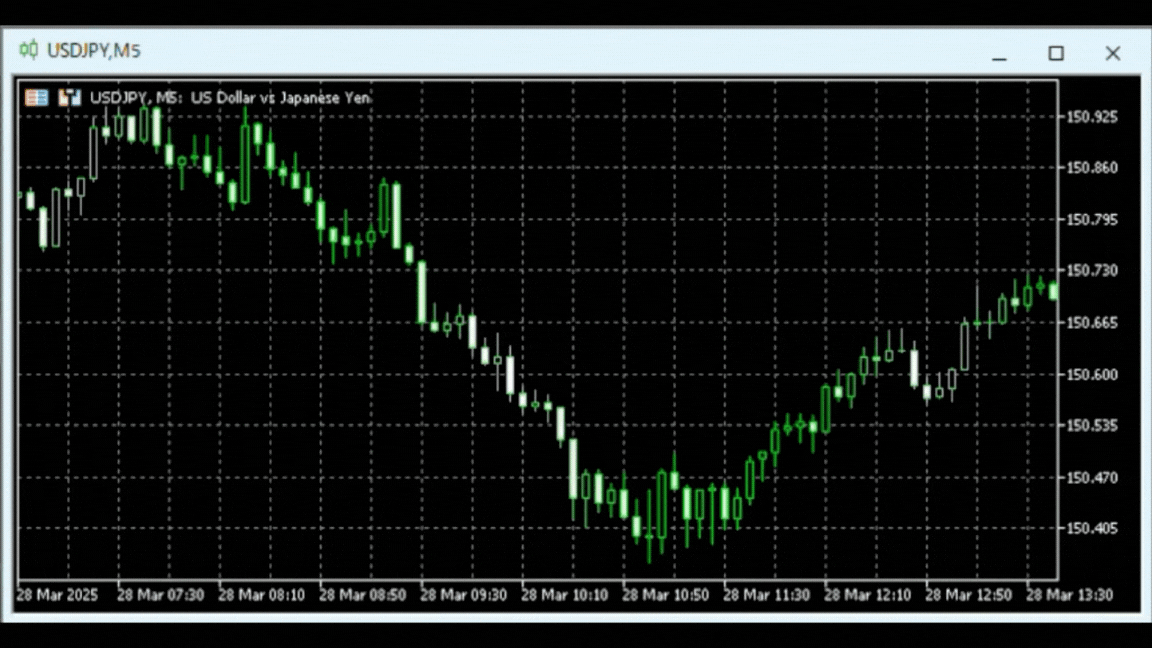Click the '28 Mar 2025' time label
Image resolution: width=1152 pixels, height=648 pixels.
pos(57,595)
